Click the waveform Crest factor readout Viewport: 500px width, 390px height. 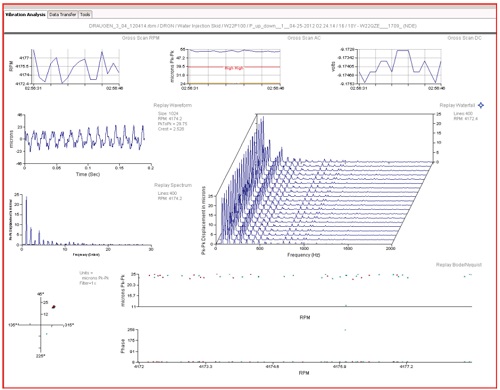(171, 129)
